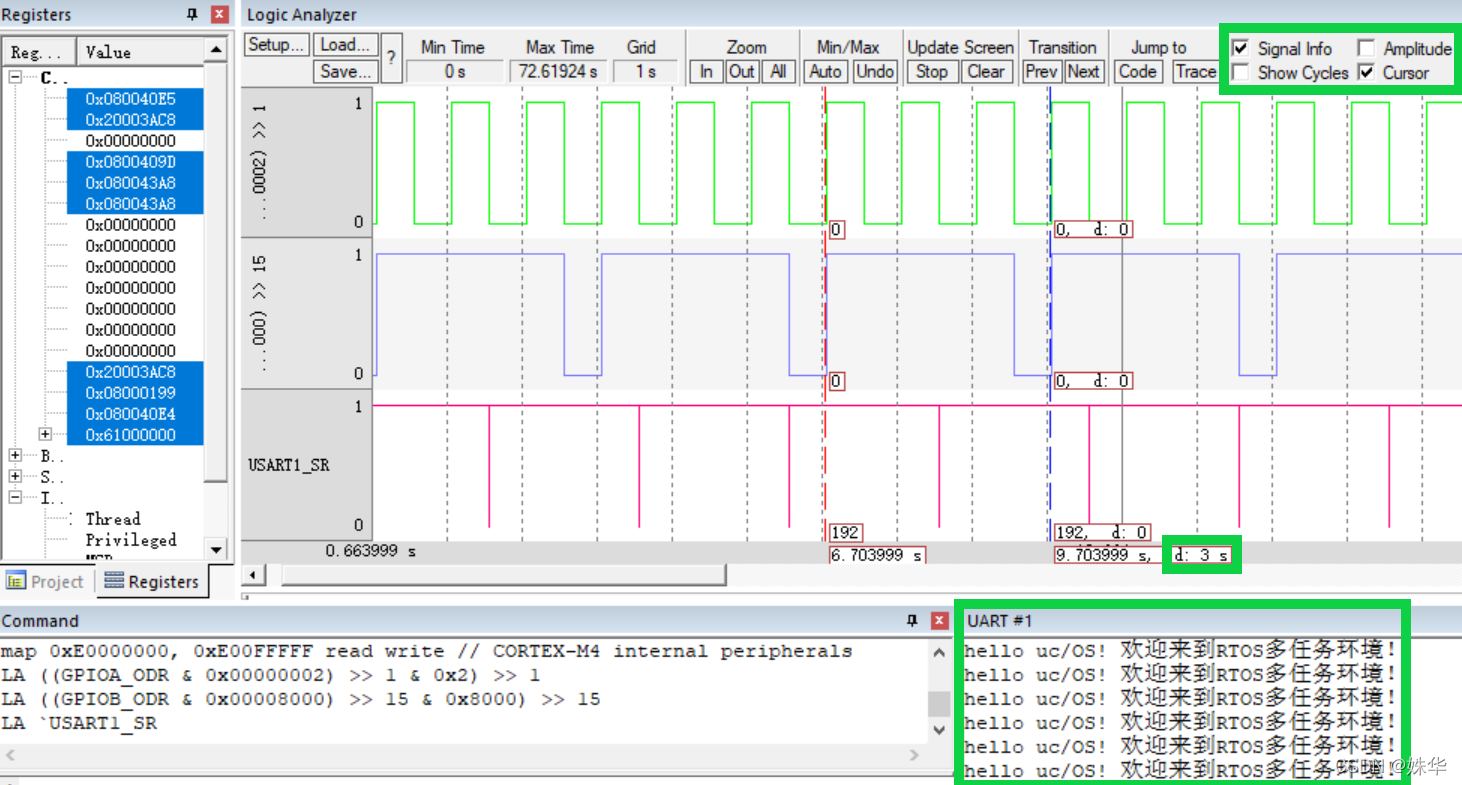Zoom Out on the waveform

[x=742, y=71]
